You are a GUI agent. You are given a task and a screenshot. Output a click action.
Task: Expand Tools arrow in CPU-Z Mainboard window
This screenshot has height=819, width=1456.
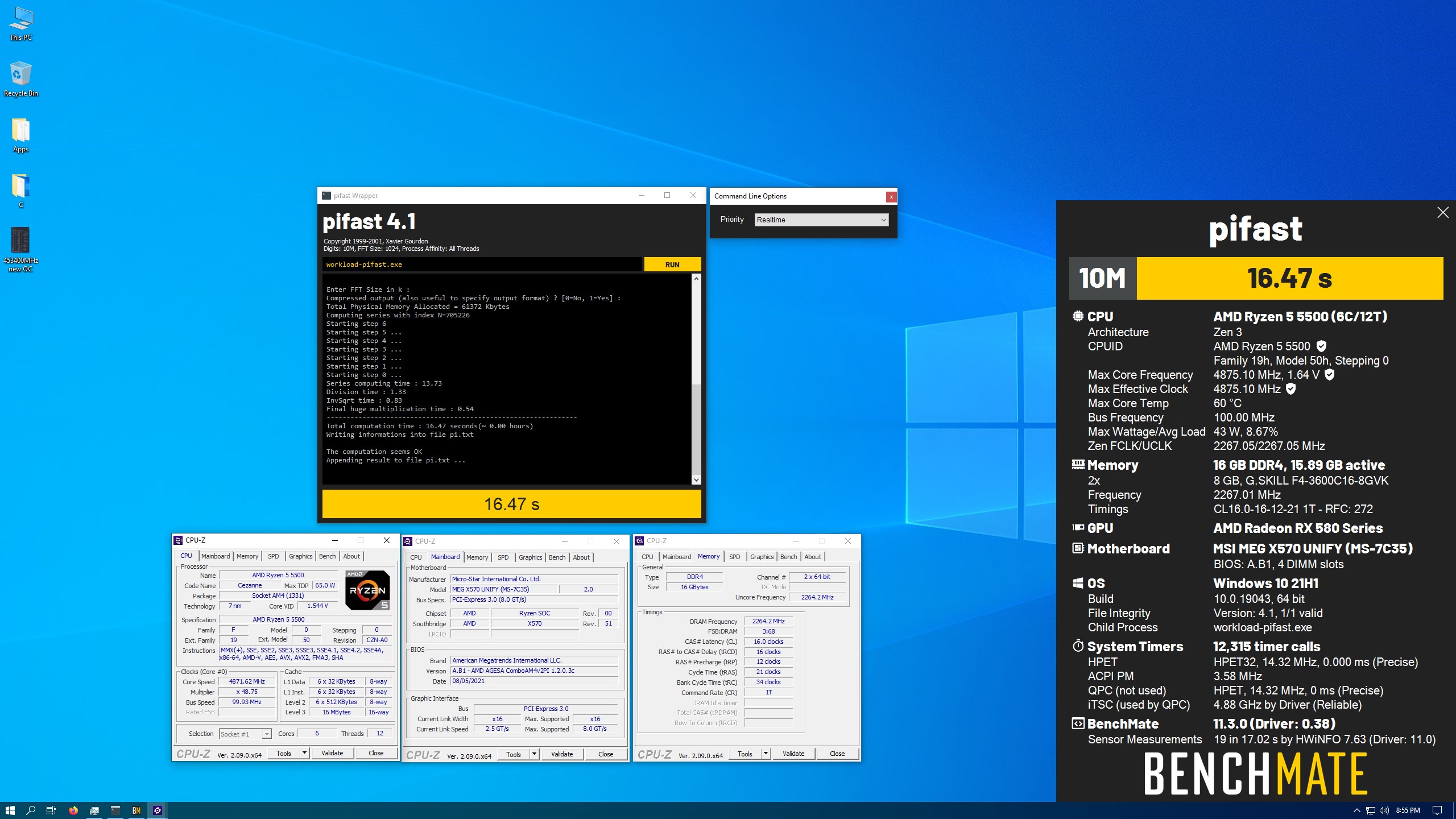(x=534, y=754)
